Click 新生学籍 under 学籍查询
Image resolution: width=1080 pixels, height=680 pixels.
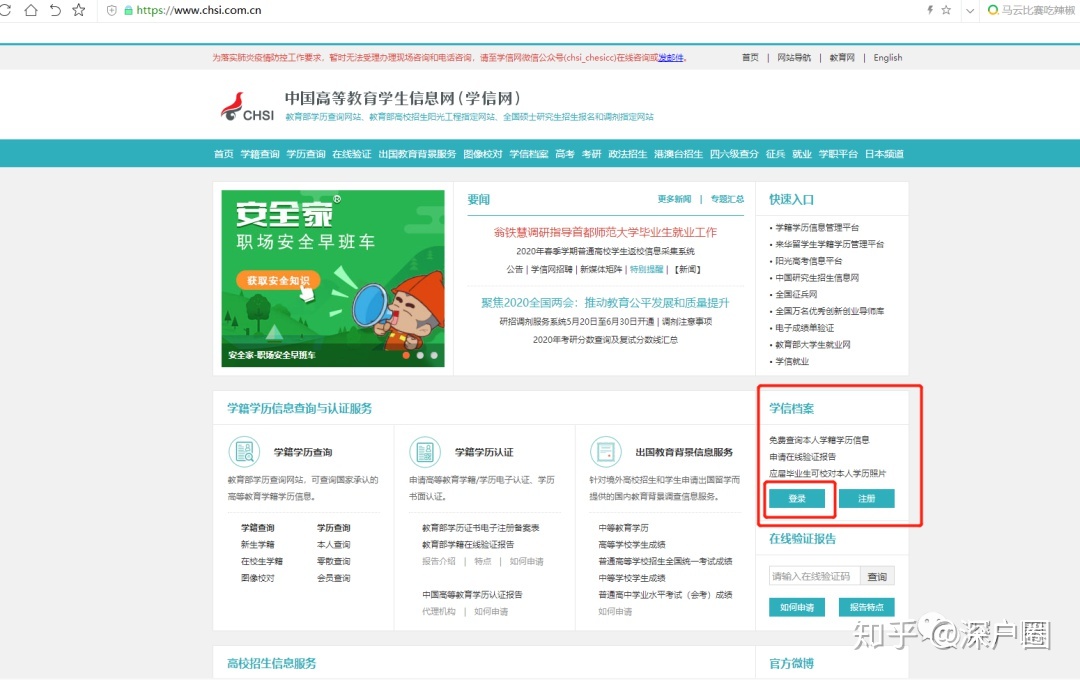[258, 544]
